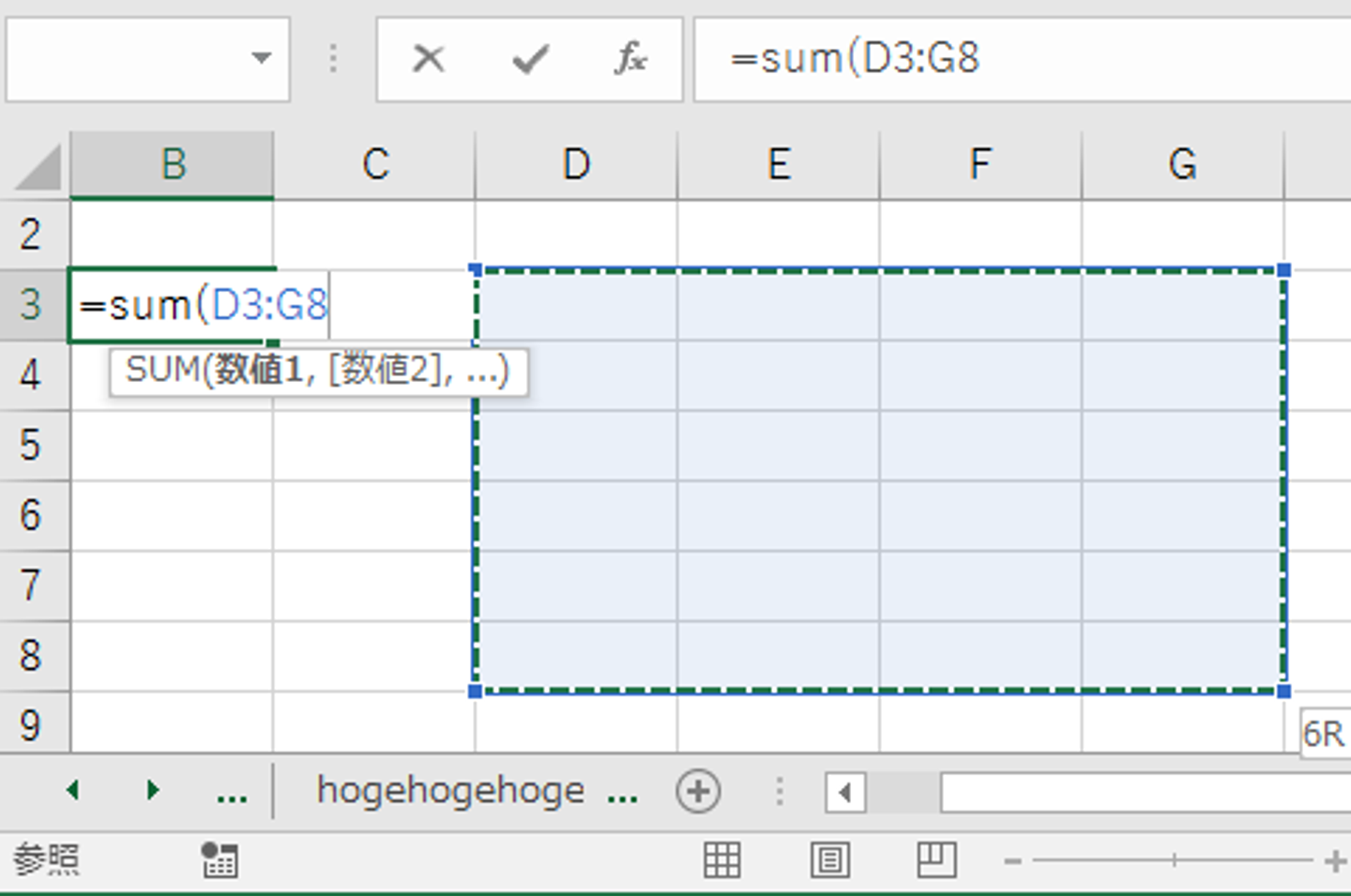Add a new sheet with plus icon

click(x=698, y=791)
